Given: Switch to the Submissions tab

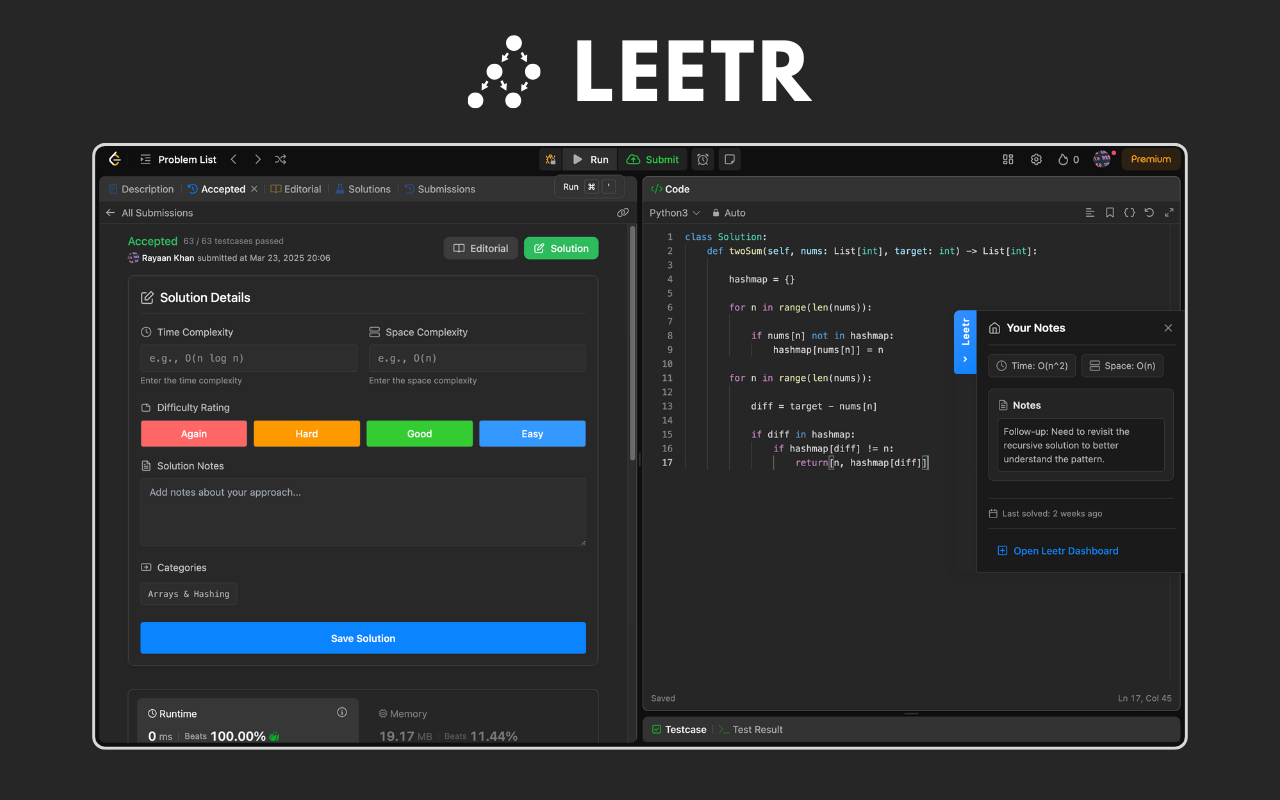Looking at the screenshot, I should [439, 189].
